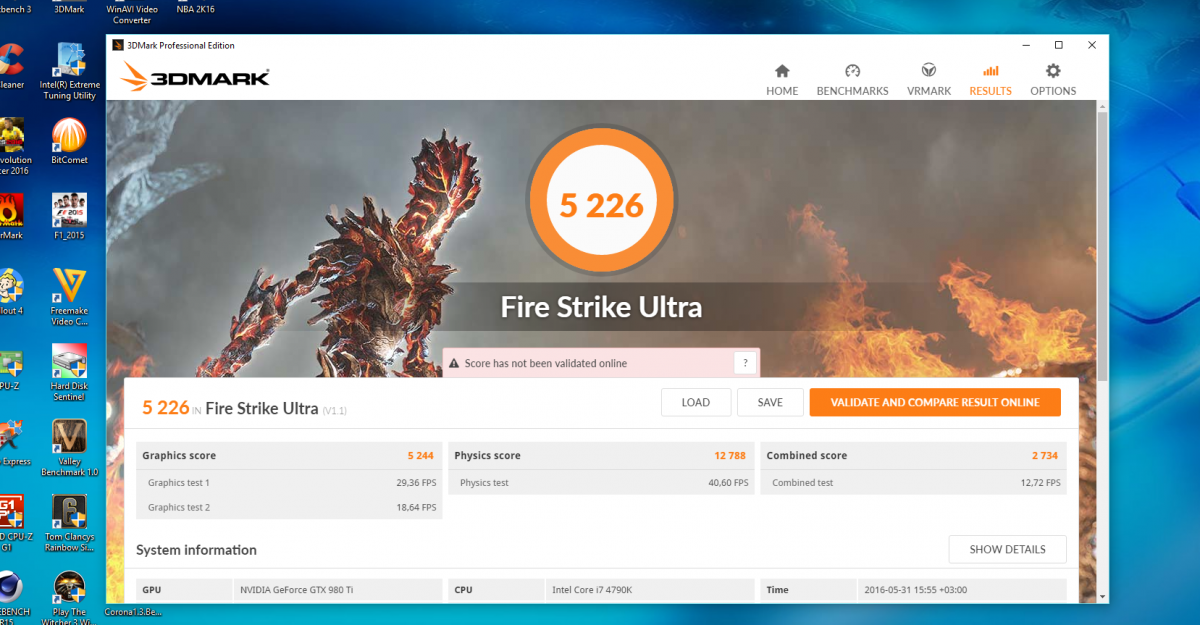Open the CCleaner desktop icon
The image size is (1200, 625).
[12, 66]
